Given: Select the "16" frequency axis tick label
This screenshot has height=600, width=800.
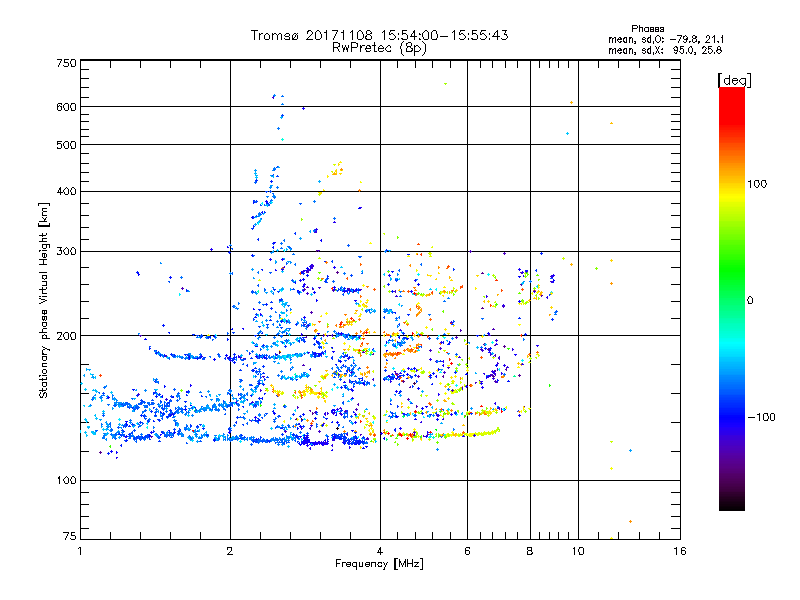Looking at the screenshot, I should click(x=680, y=551).
